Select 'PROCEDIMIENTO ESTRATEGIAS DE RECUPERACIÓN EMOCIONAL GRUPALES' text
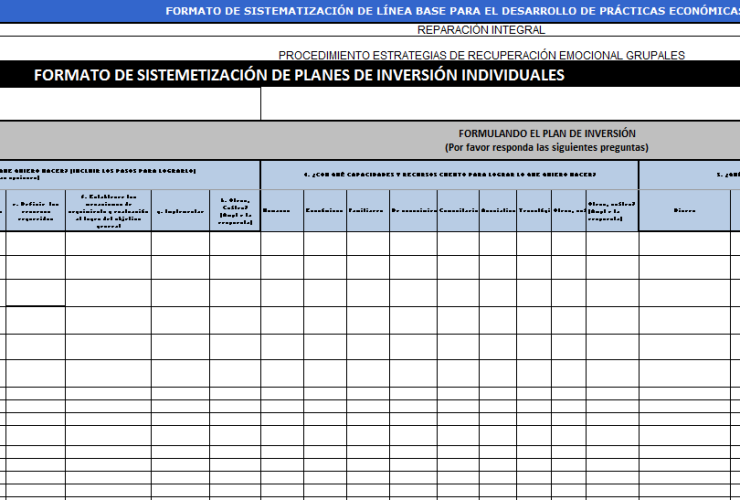The image size is (740, 500). (x=481, y=55)
